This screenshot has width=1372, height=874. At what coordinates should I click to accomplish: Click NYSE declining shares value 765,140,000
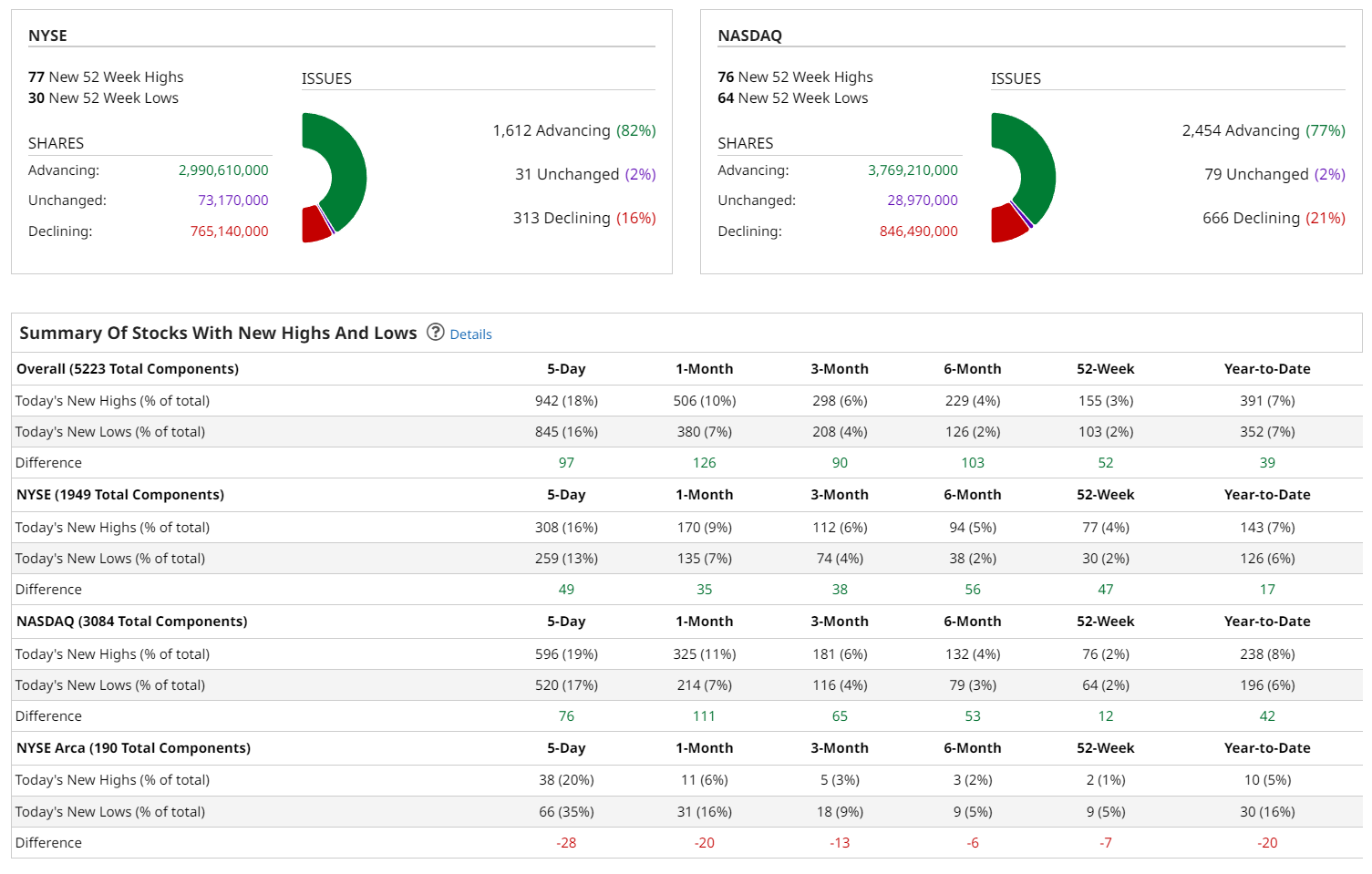(229, 231)
